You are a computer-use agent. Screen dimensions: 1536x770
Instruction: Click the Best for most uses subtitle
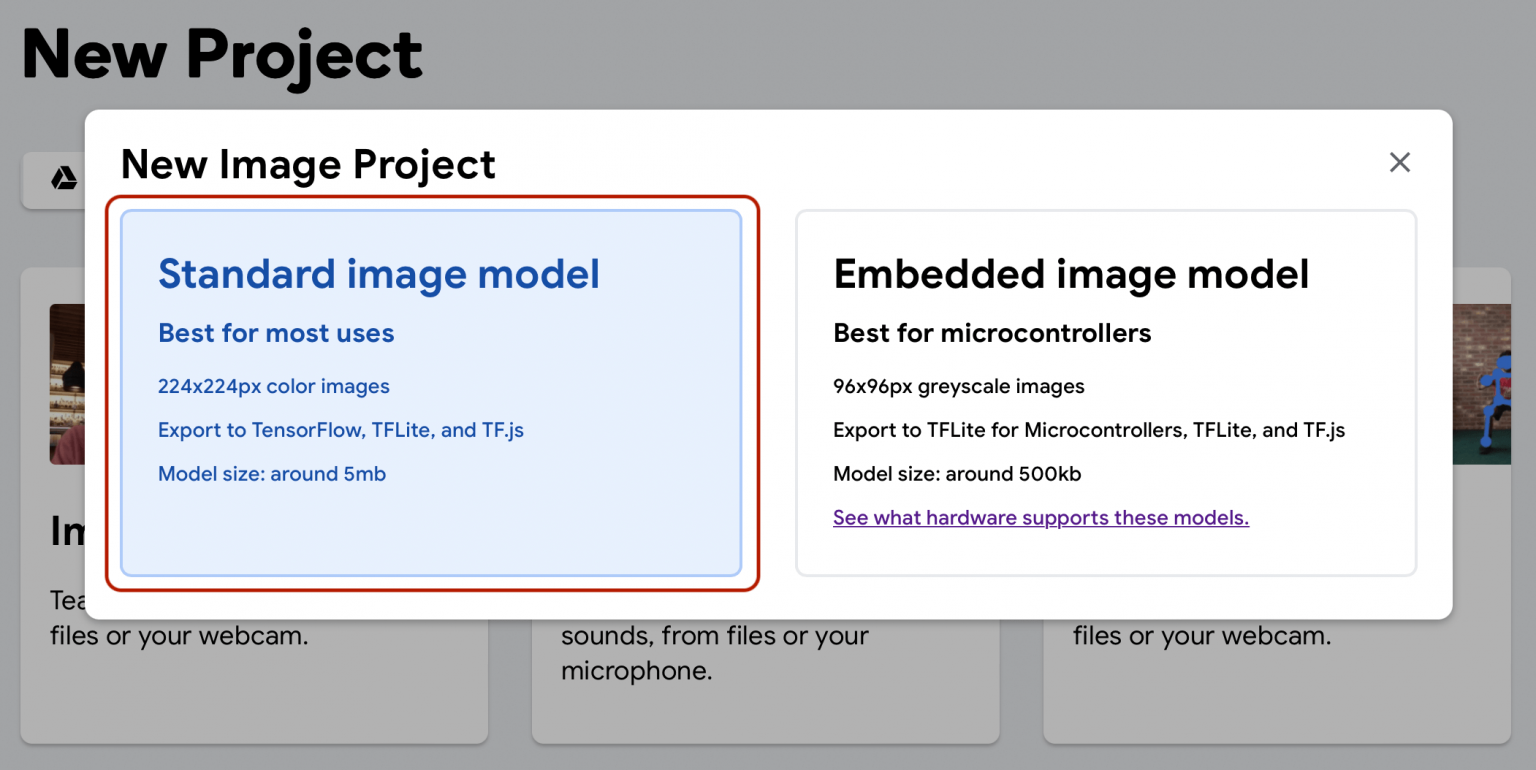276,333
